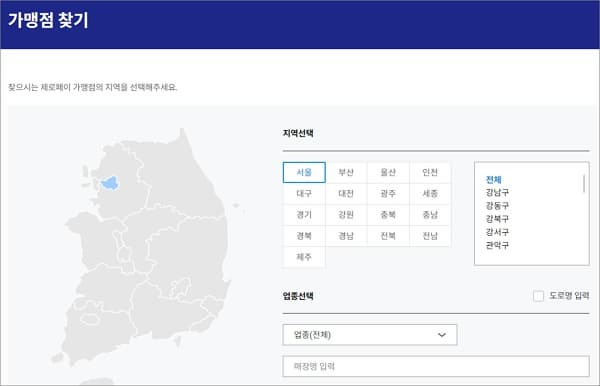
Task: Select 광주 from region selection
Action: pyautogui.click(x=388, y=194)
